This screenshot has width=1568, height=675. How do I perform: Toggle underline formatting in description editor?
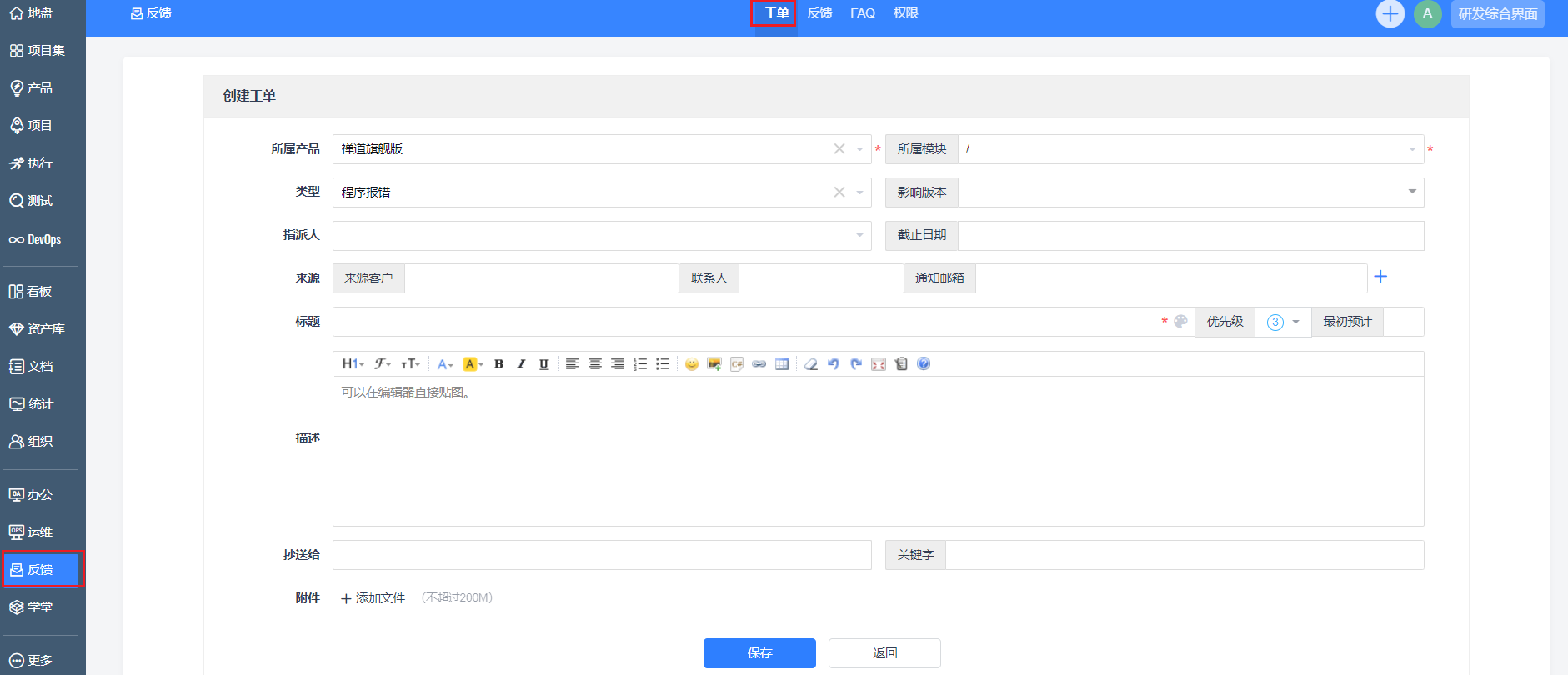[544, 364]
